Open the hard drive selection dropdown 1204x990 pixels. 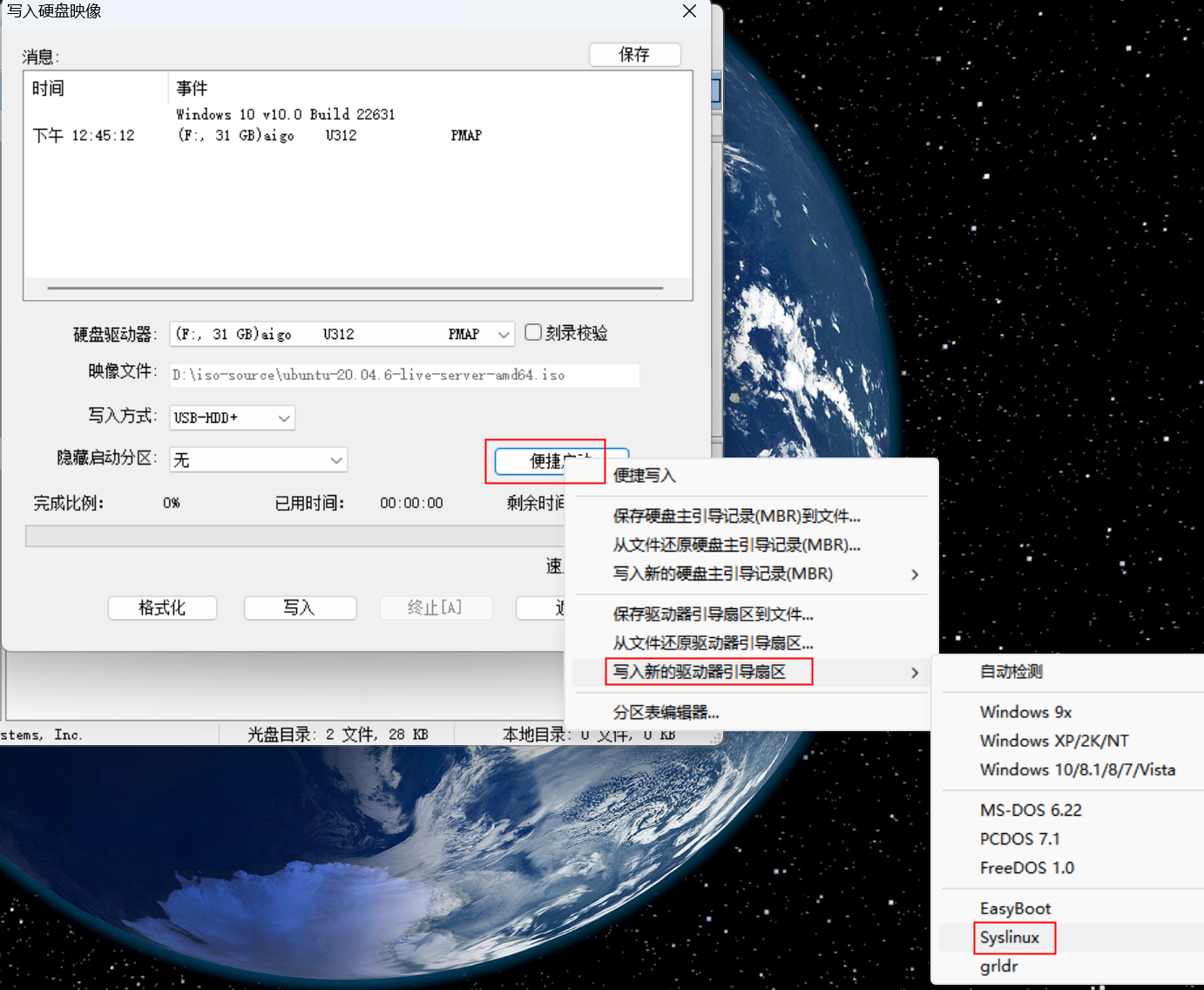(503, 334)
